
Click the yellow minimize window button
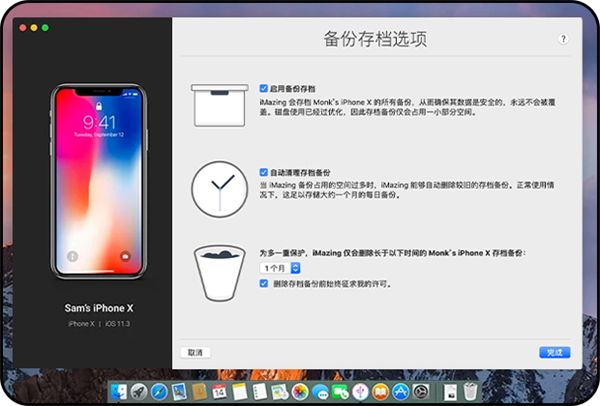34,28
